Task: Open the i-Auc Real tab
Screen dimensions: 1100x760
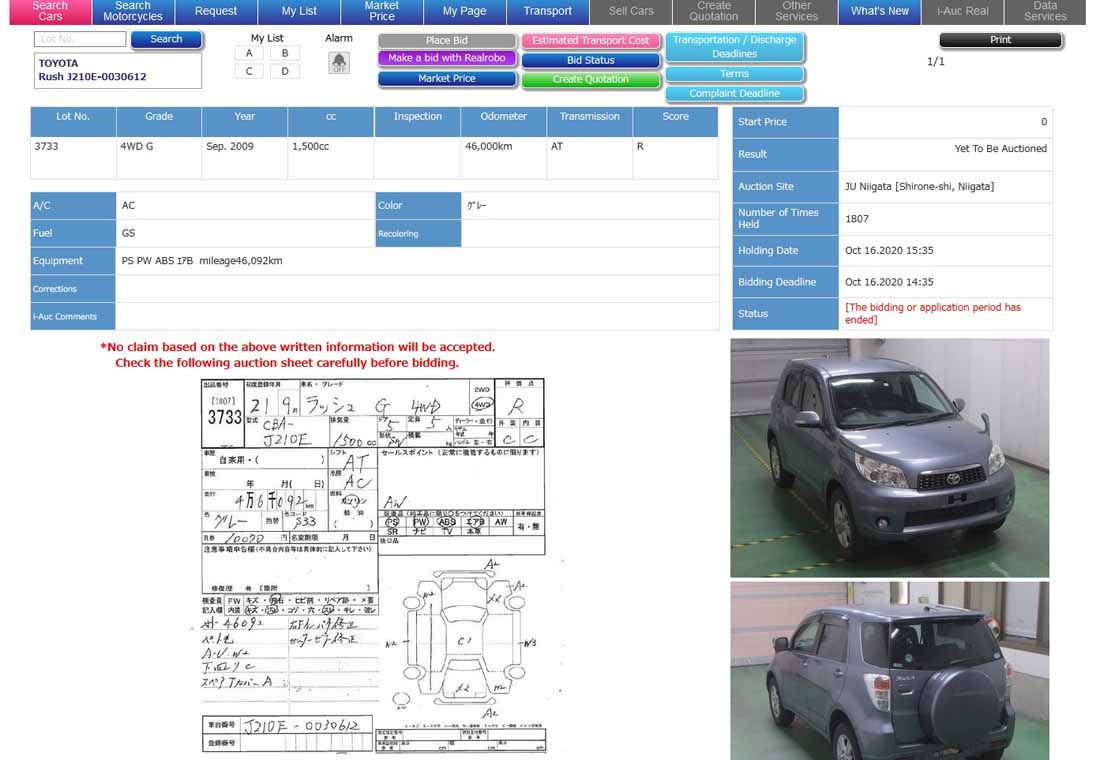Action: [x=962, y=11]
